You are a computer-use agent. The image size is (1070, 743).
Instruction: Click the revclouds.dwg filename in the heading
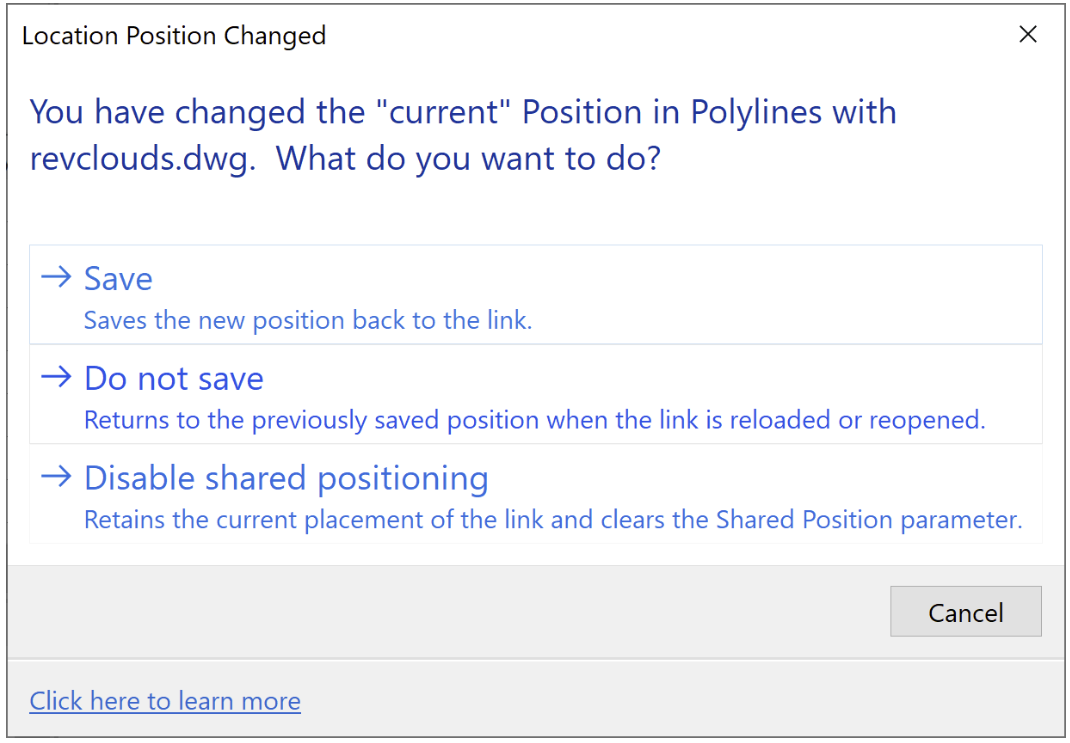click(142, 158)
